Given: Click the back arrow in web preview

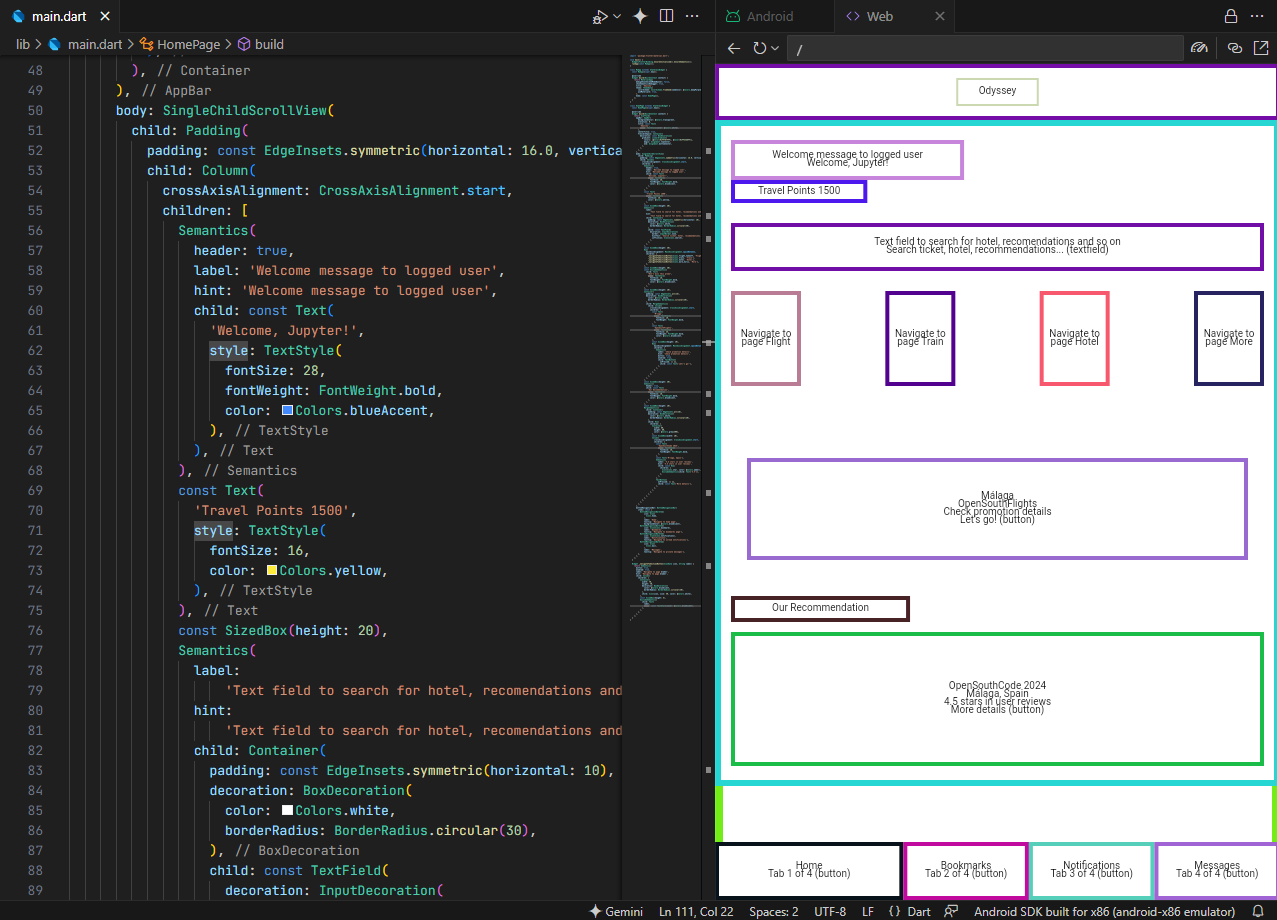Looking at the screenshot, I should tap(734, 48).
